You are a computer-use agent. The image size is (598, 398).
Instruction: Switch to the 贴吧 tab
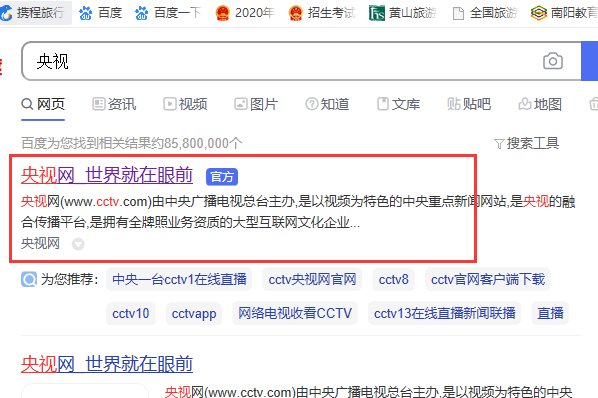tap(469, 104)
